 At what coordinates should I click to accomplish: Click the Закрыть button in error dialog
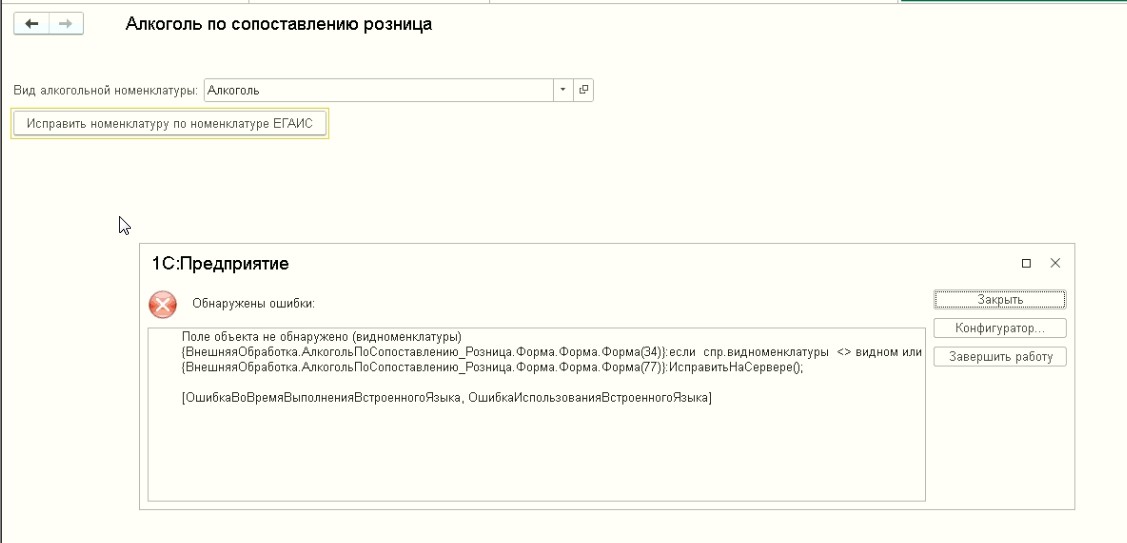pyautogui.click(x=1000, y=299)
